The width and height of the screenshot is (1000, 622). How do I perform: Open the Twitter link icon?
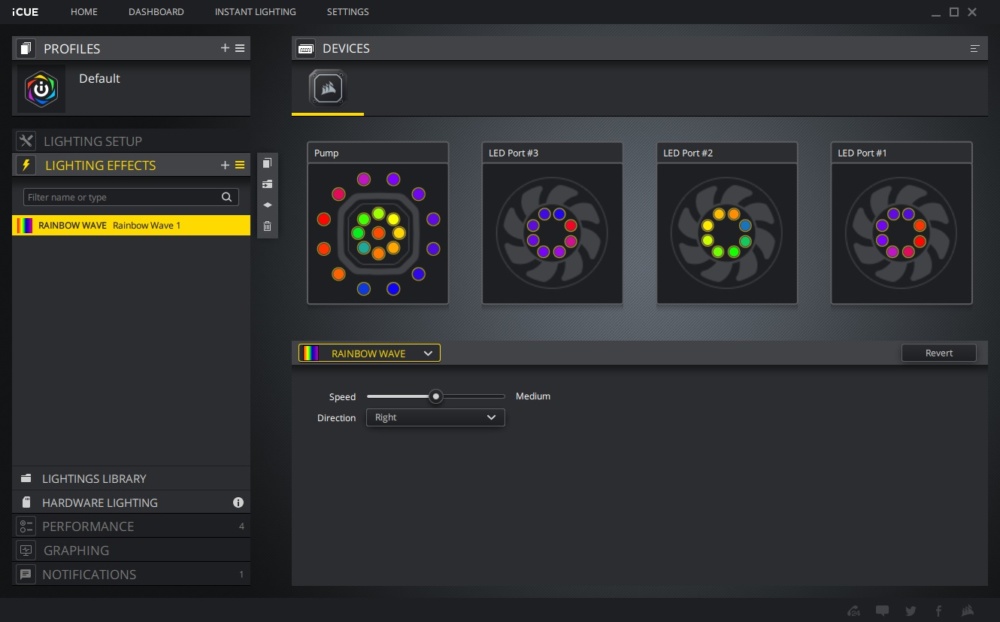[x=911, y=611]
